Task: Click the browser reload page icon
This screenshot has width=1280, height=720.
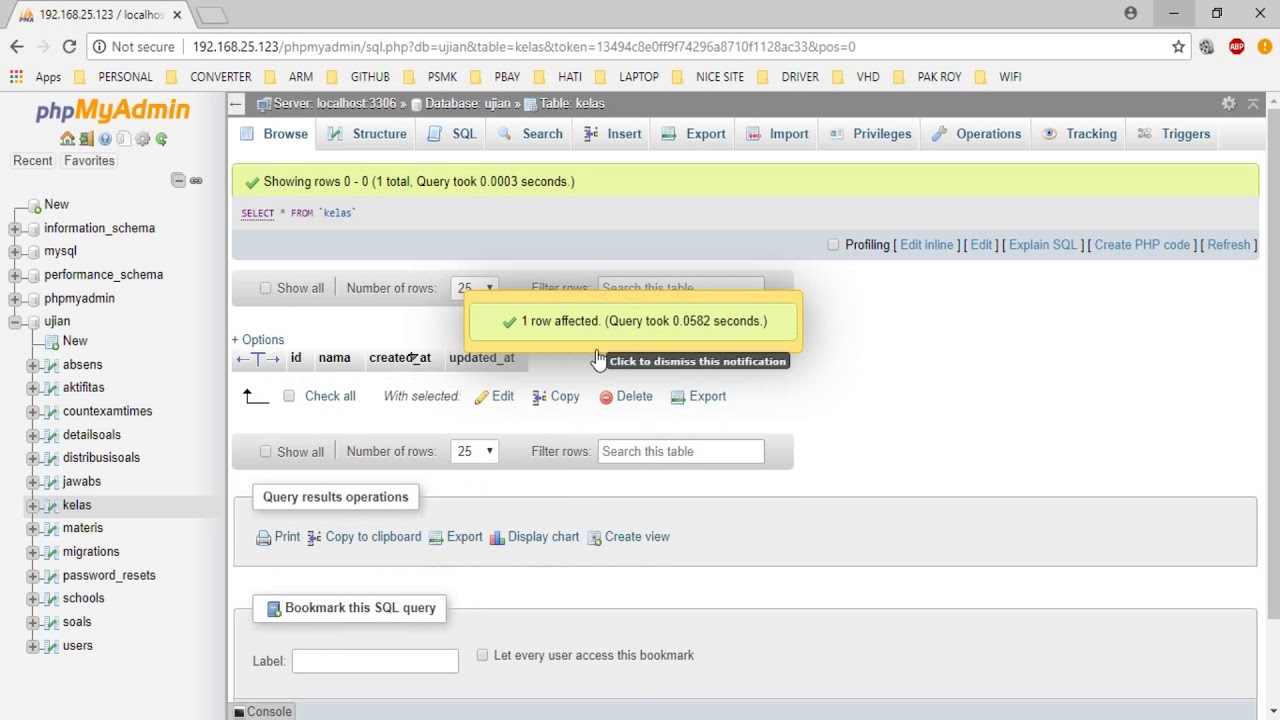Action: click(x=69, y=46)
